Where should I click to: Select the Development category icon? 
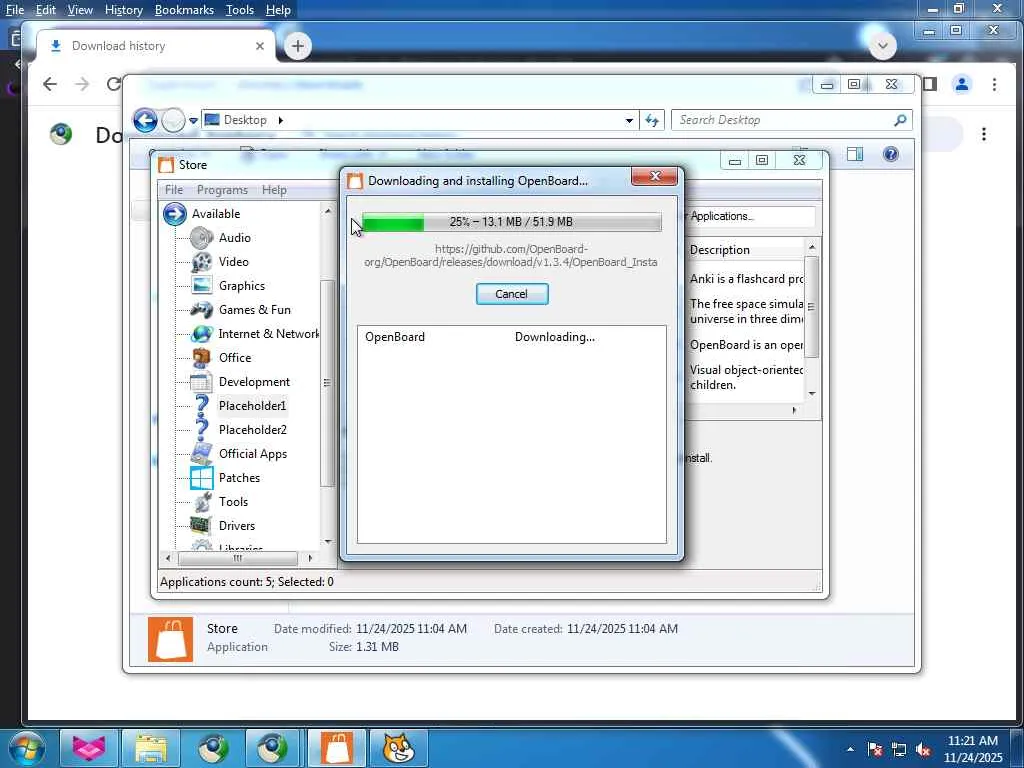(201, 382)
